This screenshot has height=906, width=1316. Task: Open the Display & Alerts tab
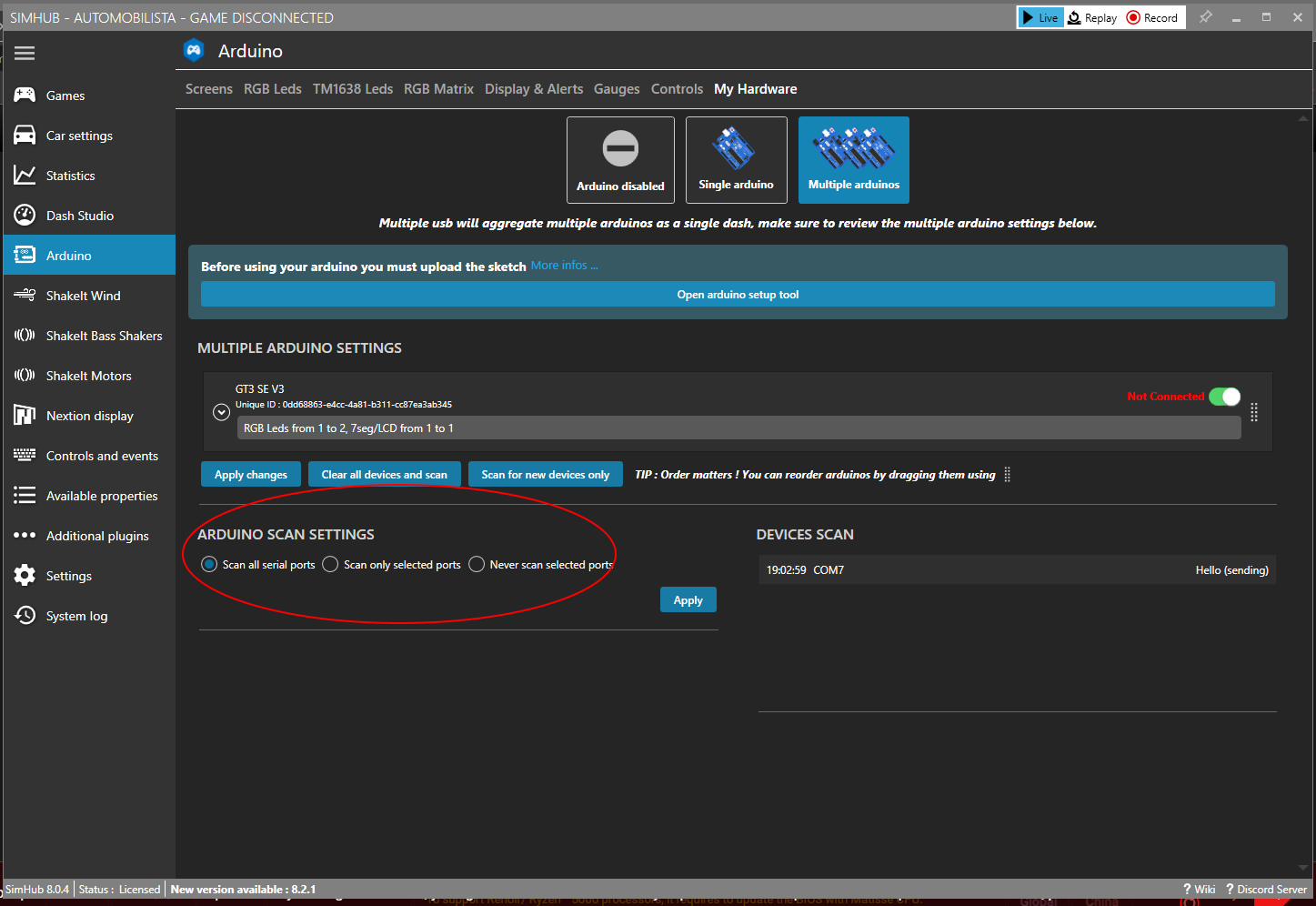(x=534, y=89)
